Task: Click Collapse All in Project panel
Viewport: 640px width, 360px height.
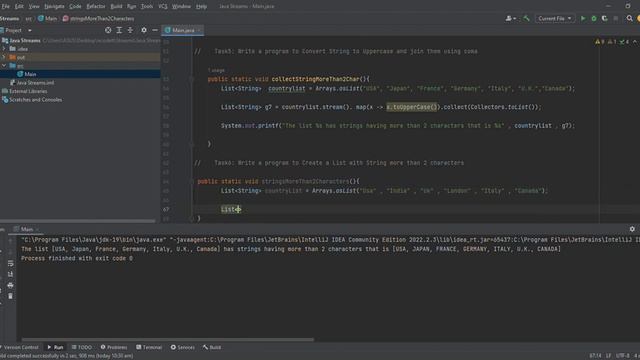Action: click(x=130, y=30)
